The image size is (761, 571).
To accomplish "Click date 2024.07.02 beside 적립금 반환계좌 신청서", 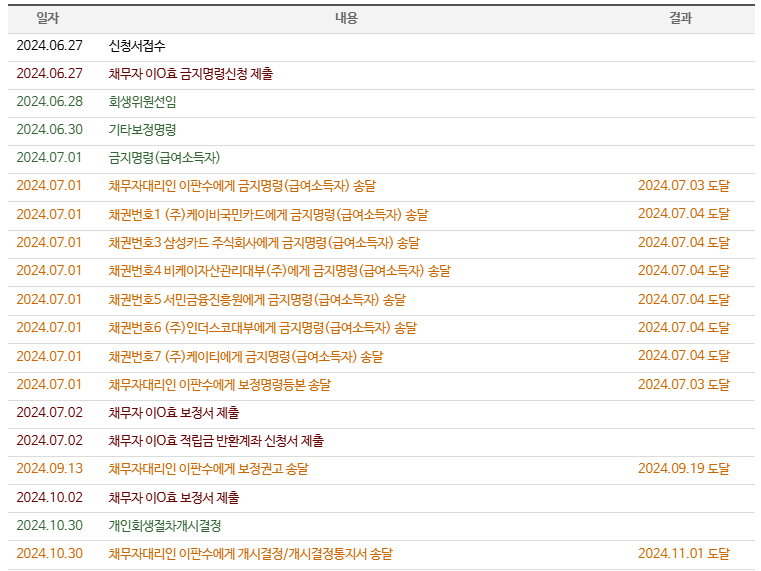I will [x=50, y=441].
